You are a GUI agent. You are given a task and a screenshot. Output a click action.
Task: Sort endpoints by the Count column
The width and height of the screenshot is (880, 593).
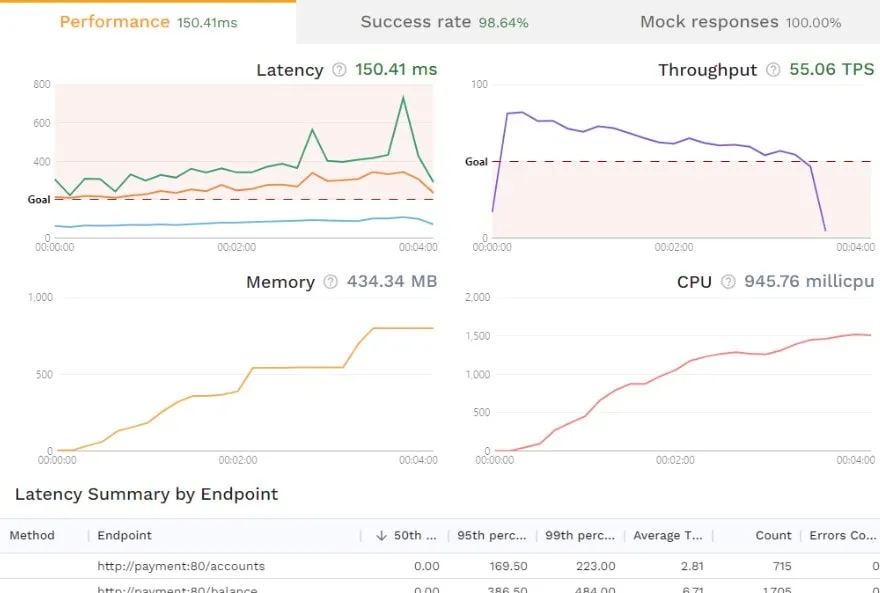tap(772, 535)
